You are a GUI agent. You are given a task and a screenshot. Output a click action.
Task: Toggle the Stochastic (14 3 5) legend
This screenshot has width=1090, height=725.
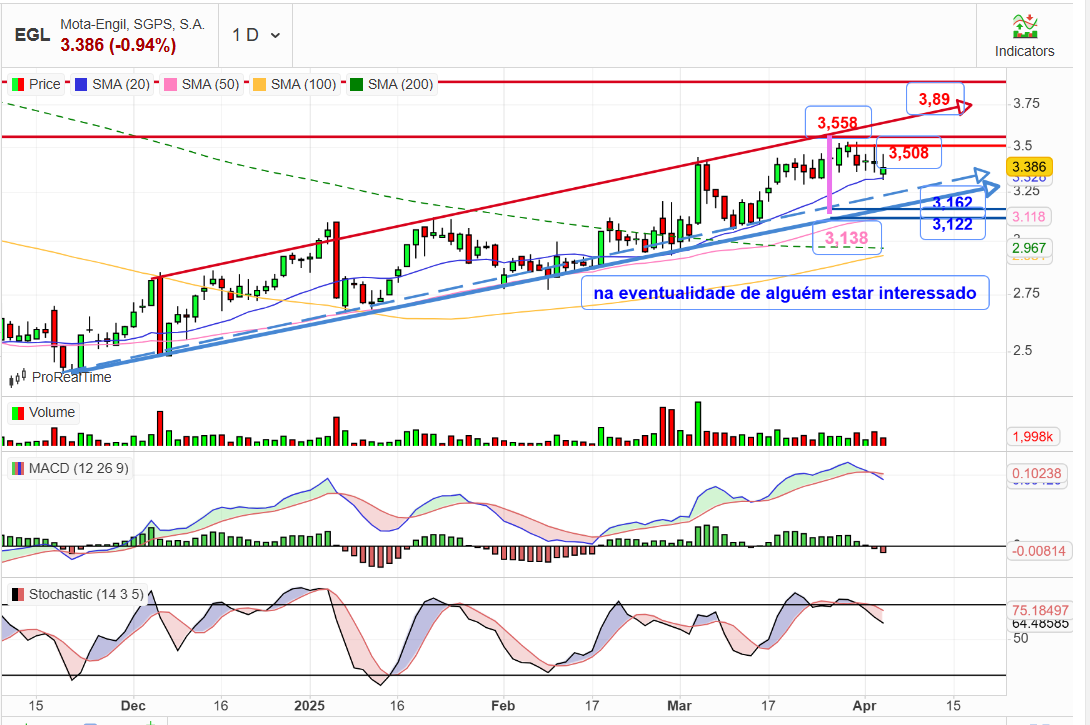[x=78, y=594]
